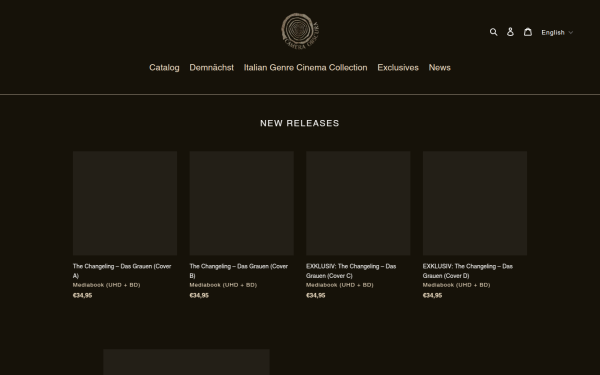The width and height of the screenshot is (600, 375).
Task: Click the Cover A price €34,95
Action: coord(82,295)
